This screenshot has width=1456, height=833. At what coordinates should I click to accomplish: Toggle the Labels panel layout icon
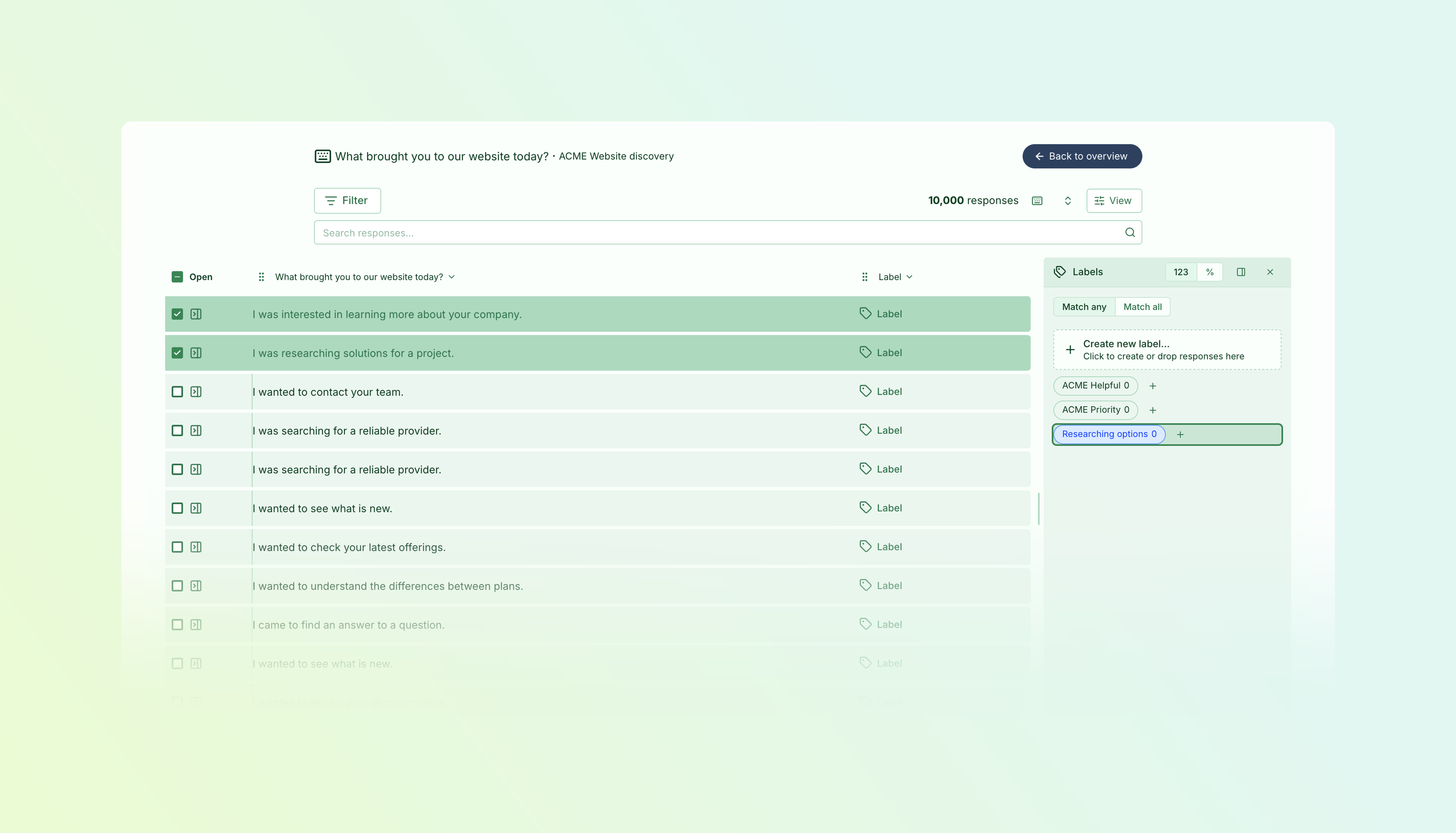1241,272
